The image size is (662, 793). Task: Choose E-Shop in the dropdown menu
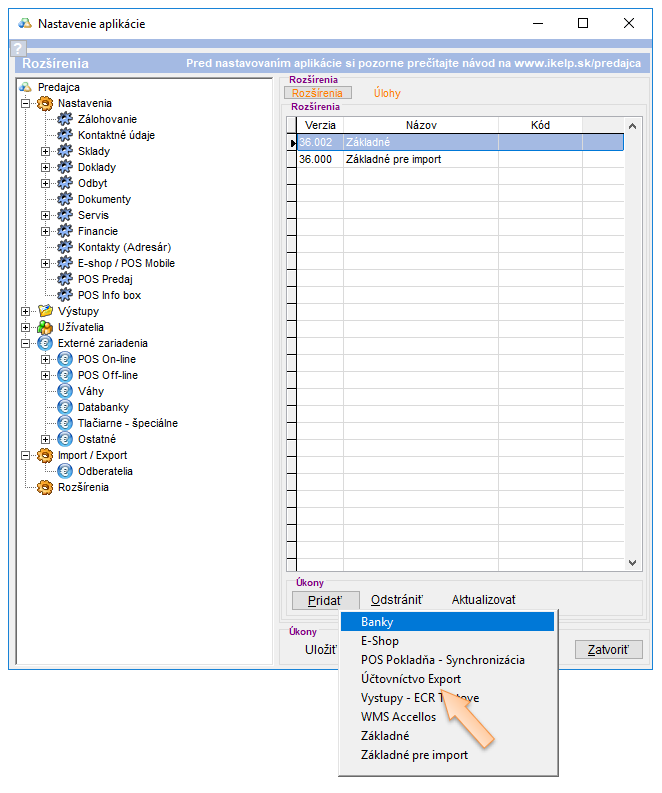point(379,641)
